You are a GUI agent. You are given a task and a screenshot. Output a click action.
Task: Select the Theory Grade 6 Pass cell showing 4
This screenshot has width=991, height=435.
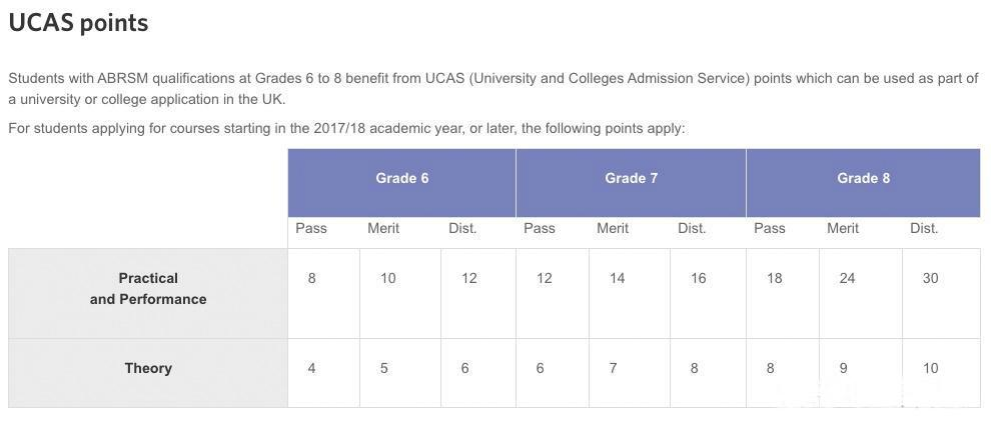(312, 368)
